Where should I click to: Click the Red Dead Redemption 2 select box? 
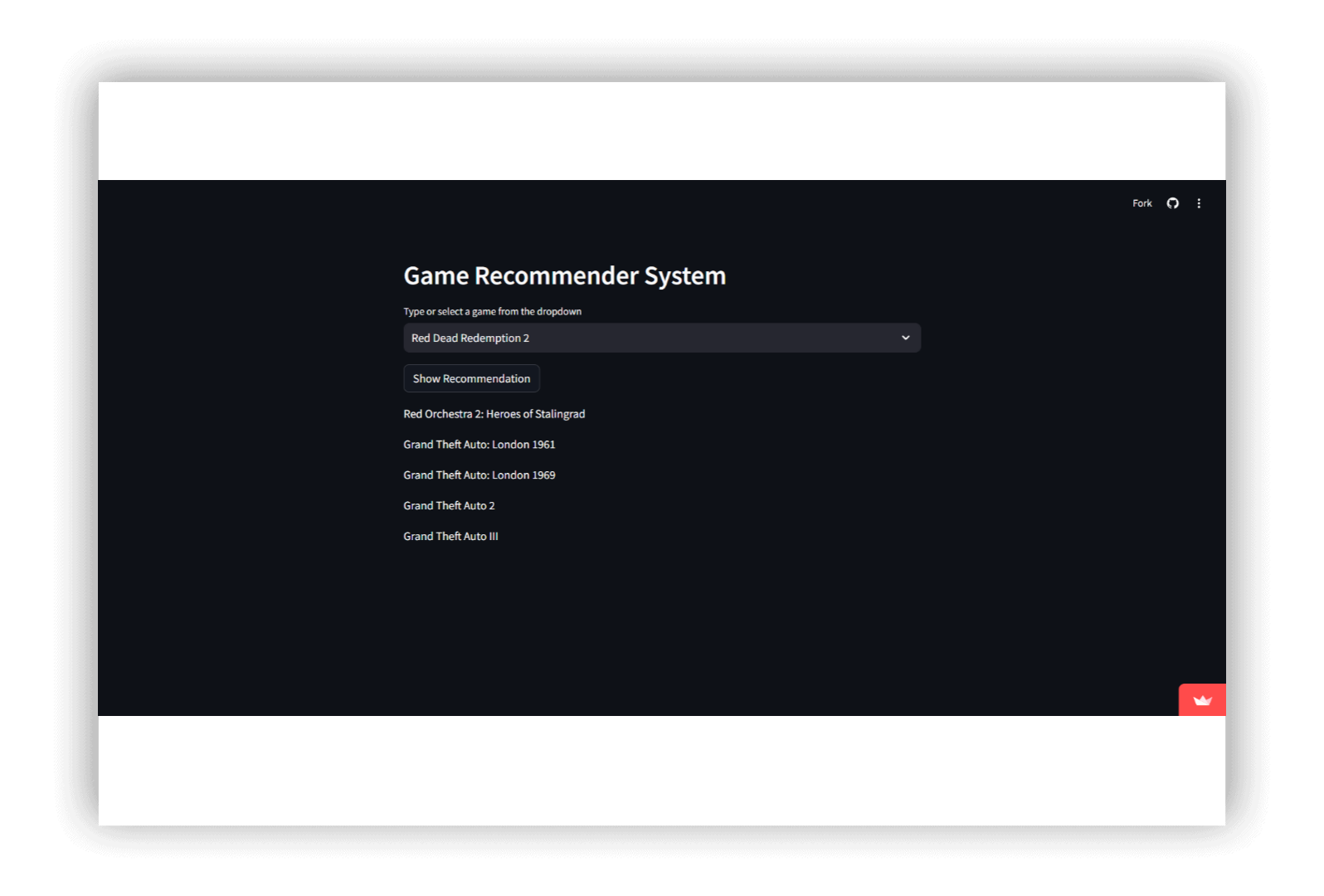662,338
